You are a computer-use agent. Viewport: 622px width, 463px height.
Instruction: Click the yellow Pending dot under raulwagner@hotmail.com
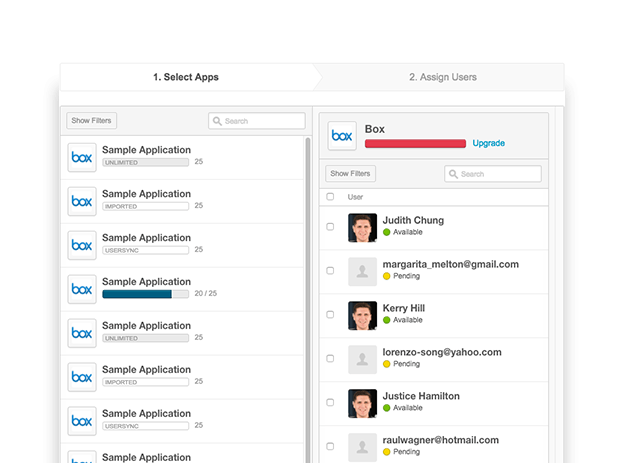tap(387, 452)
